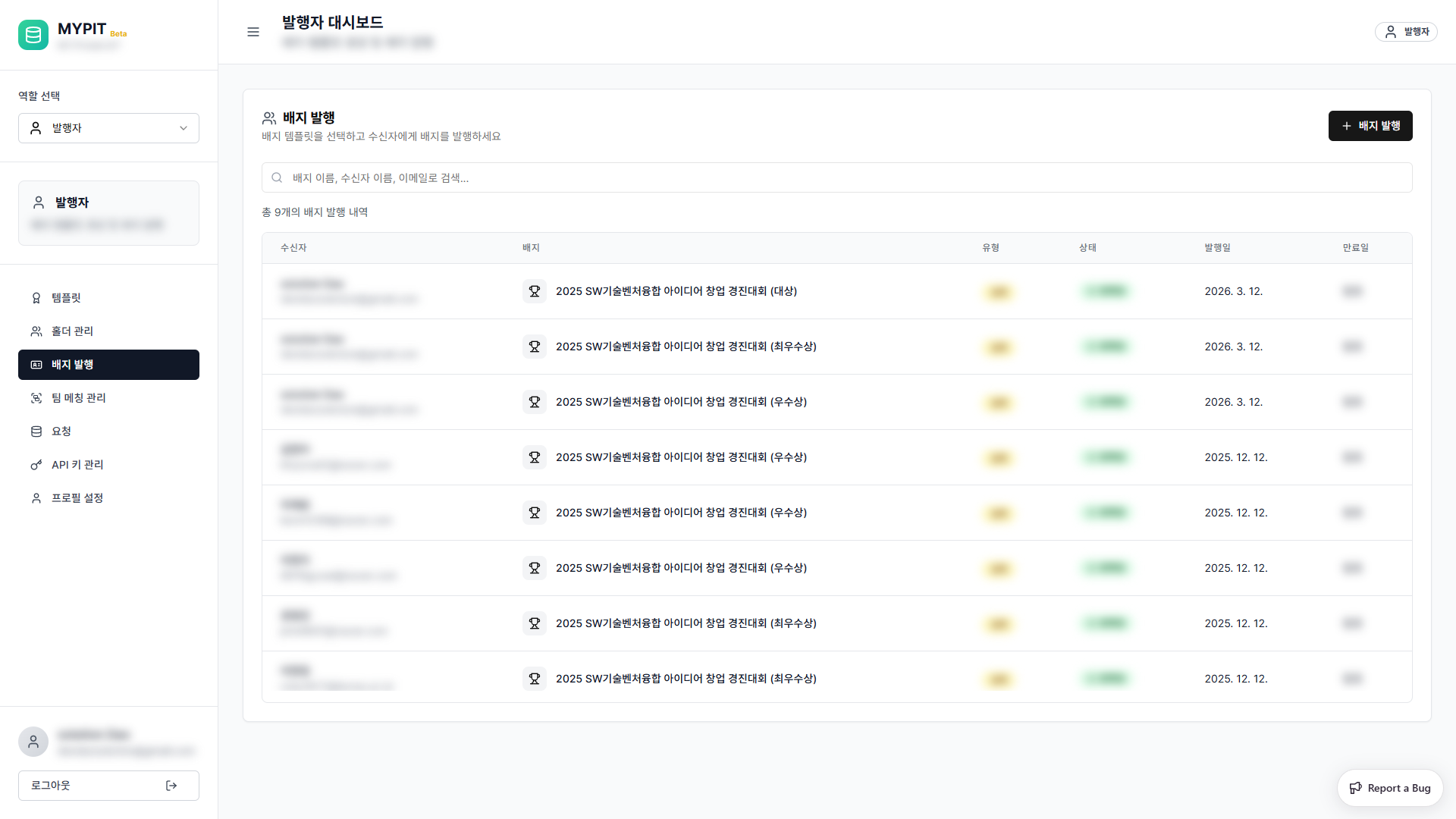Click the trophy icon in the 대상 row
1456x819 pixels.
(x=535, y=291)
